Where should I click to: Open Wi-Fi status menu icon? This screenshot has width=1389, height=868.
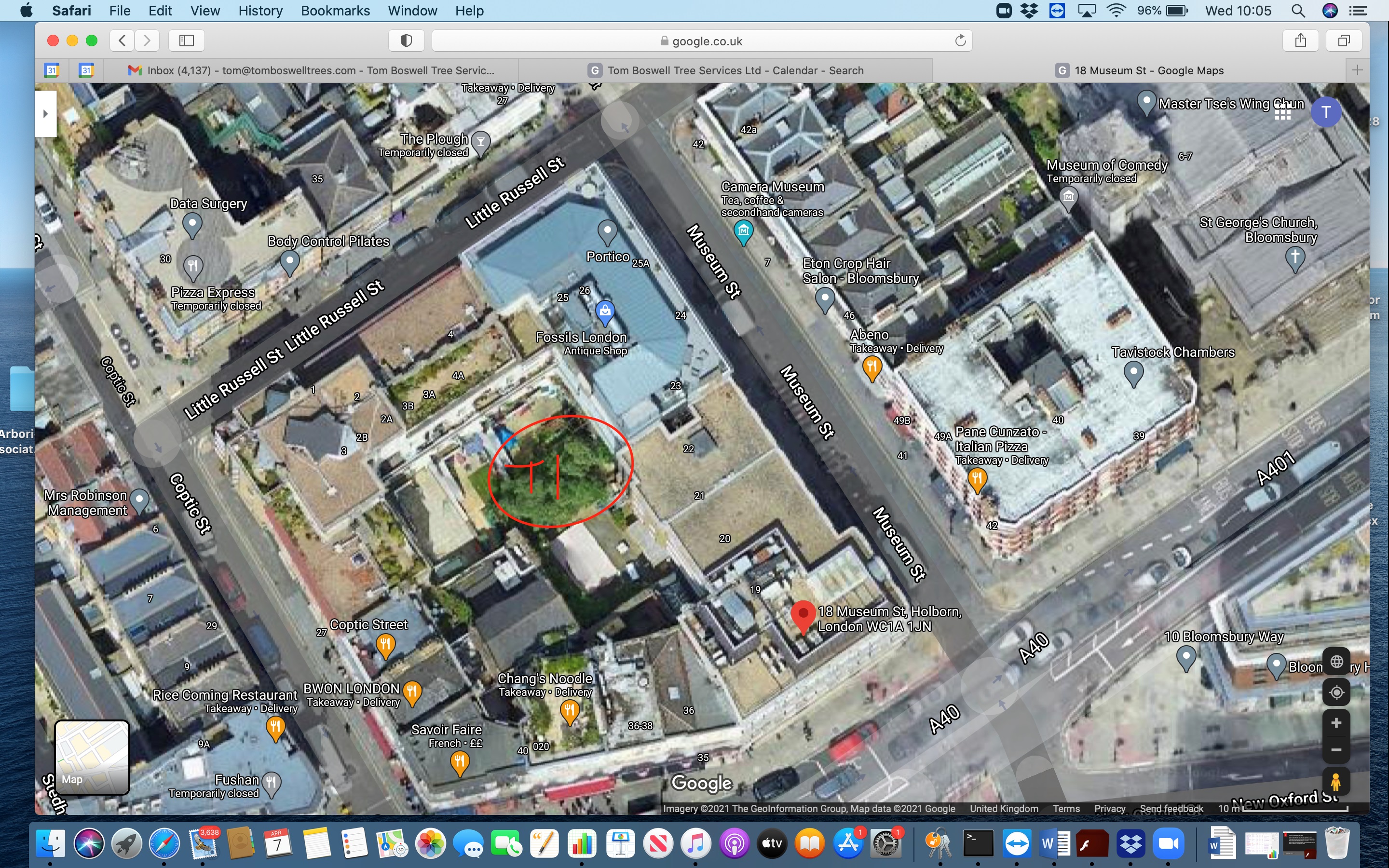click(1116, 10)
